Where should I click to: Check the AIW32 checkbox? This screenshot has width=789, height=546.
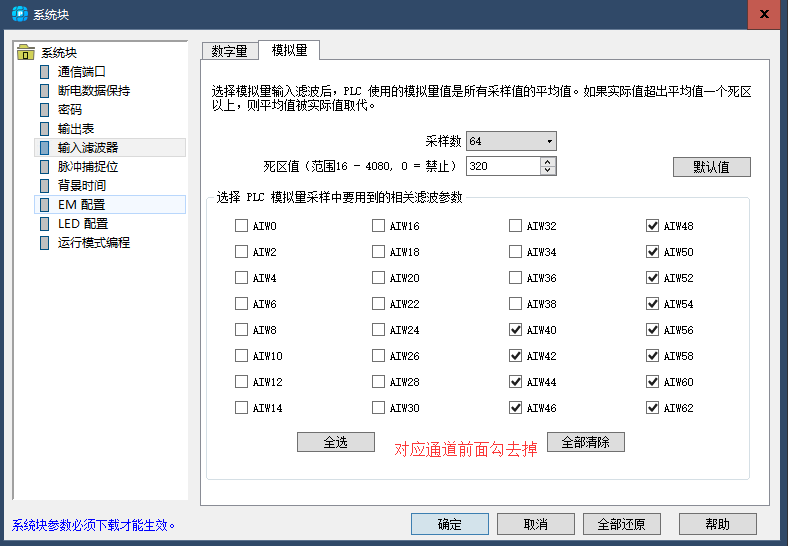[515, 225]
